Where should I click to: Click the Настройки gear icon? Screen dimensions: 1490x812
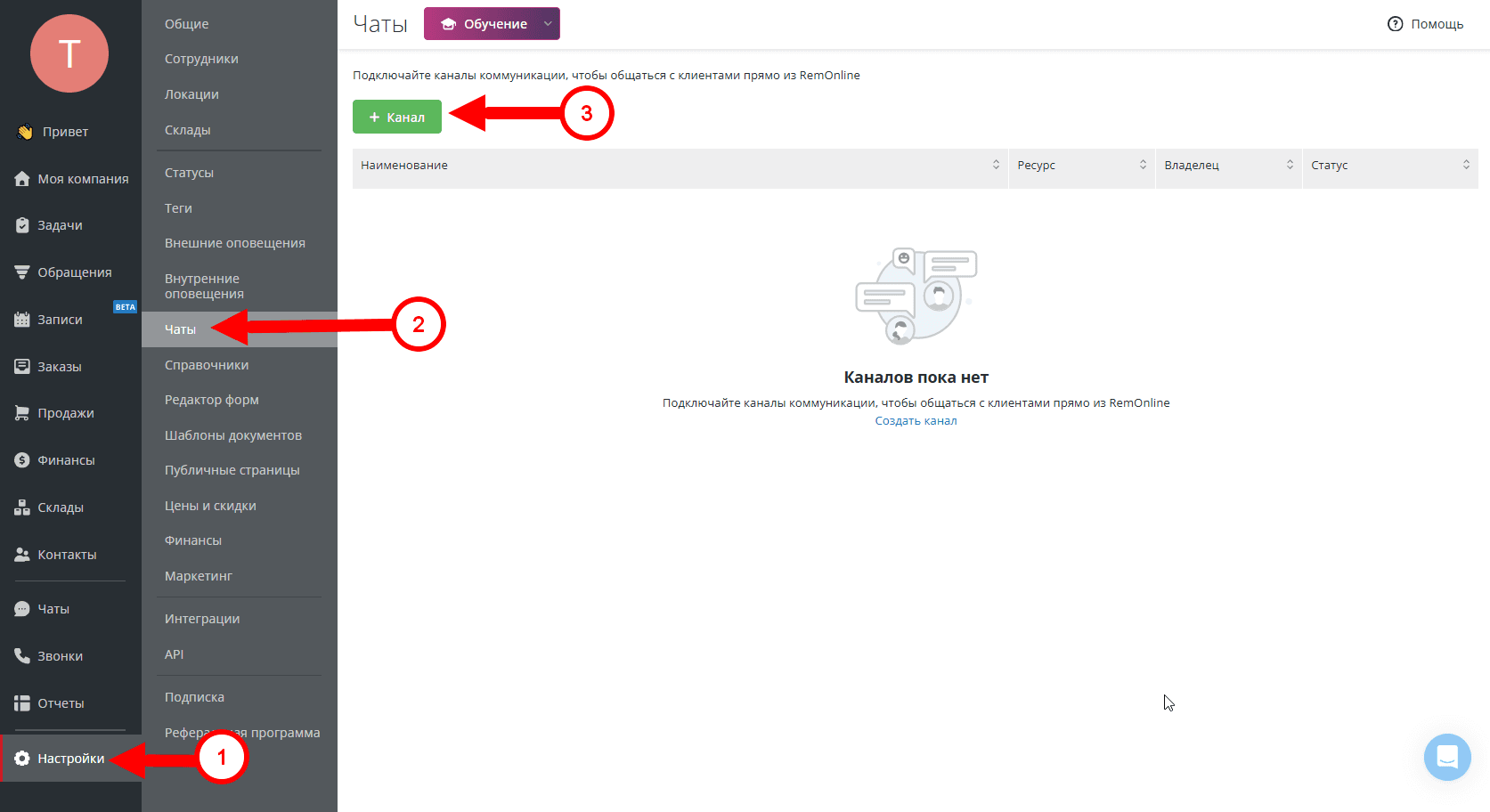22,759
